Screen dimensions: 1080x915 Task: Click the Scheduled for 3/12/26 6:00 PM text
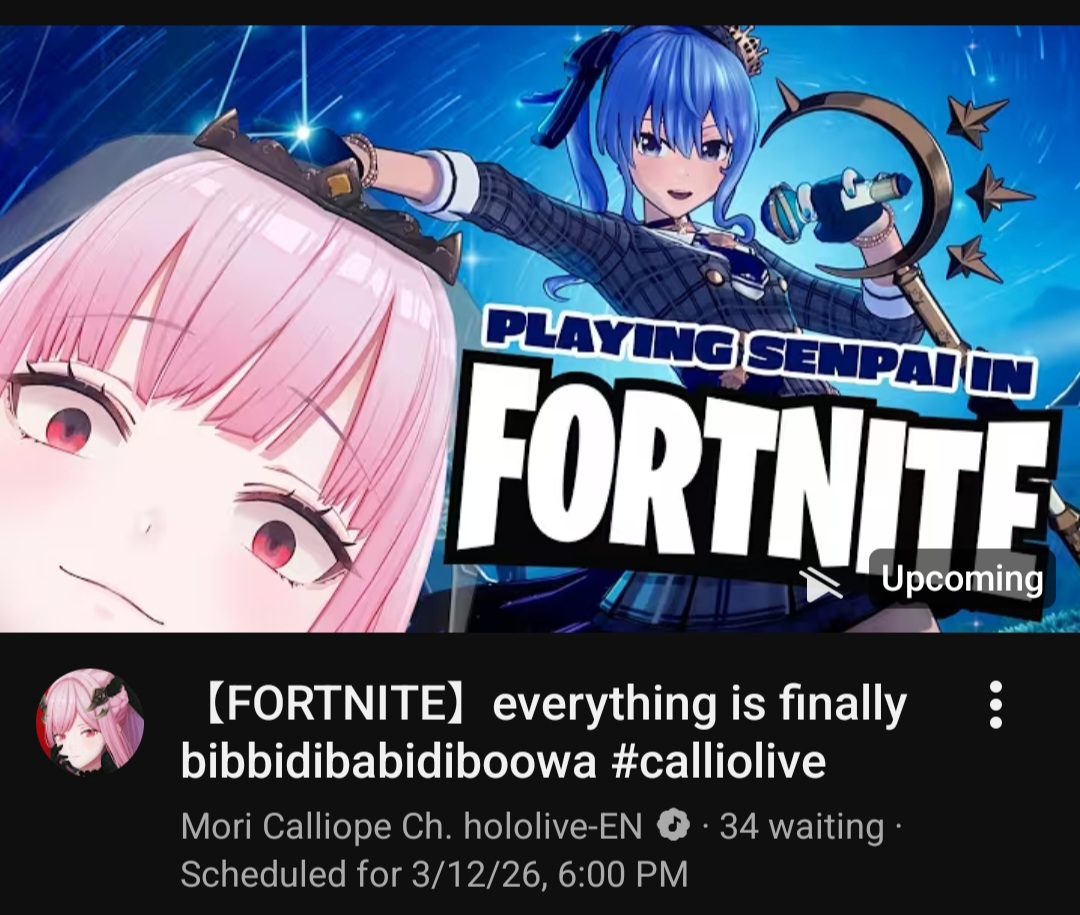(x=434, y=874)
